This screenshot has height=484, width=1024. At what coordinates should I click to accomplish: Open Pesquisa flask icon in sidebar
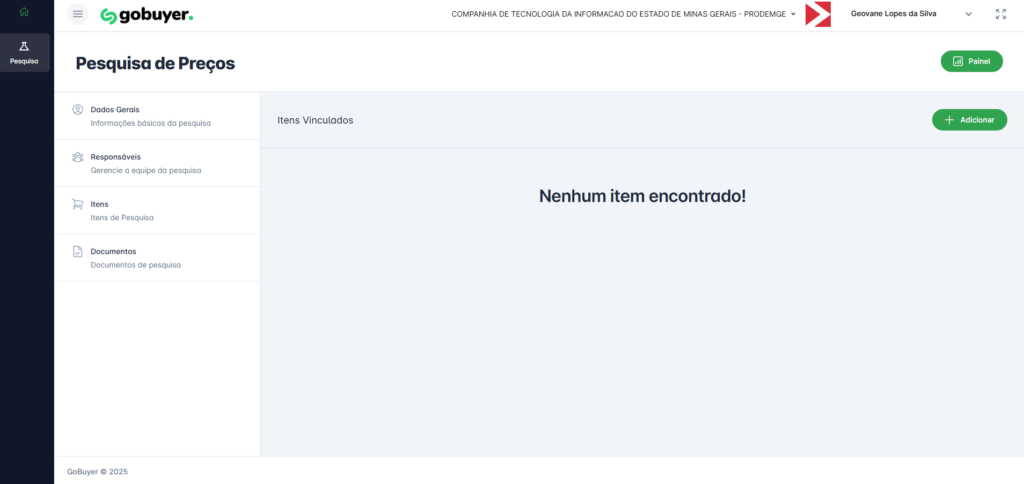click(x=24, y=48)
